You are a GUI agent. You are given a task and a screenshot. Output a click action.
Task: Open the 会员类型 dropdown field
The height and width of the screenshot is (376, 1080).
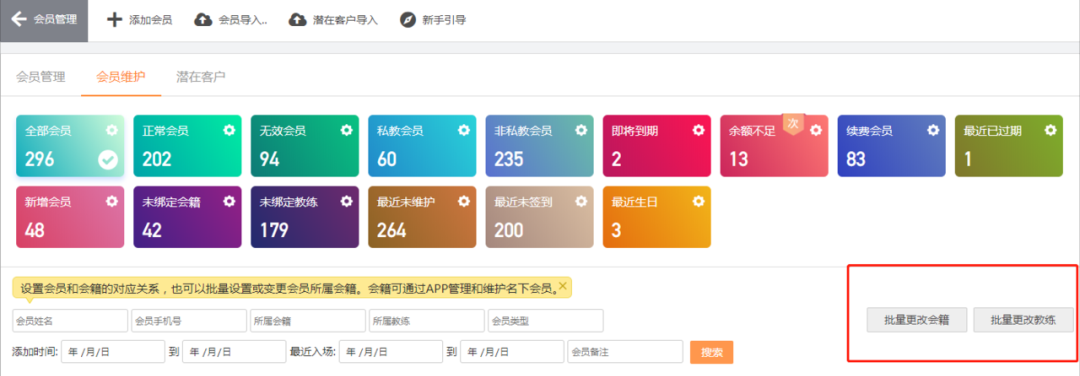pyautogui.click(x=546, y=321)
